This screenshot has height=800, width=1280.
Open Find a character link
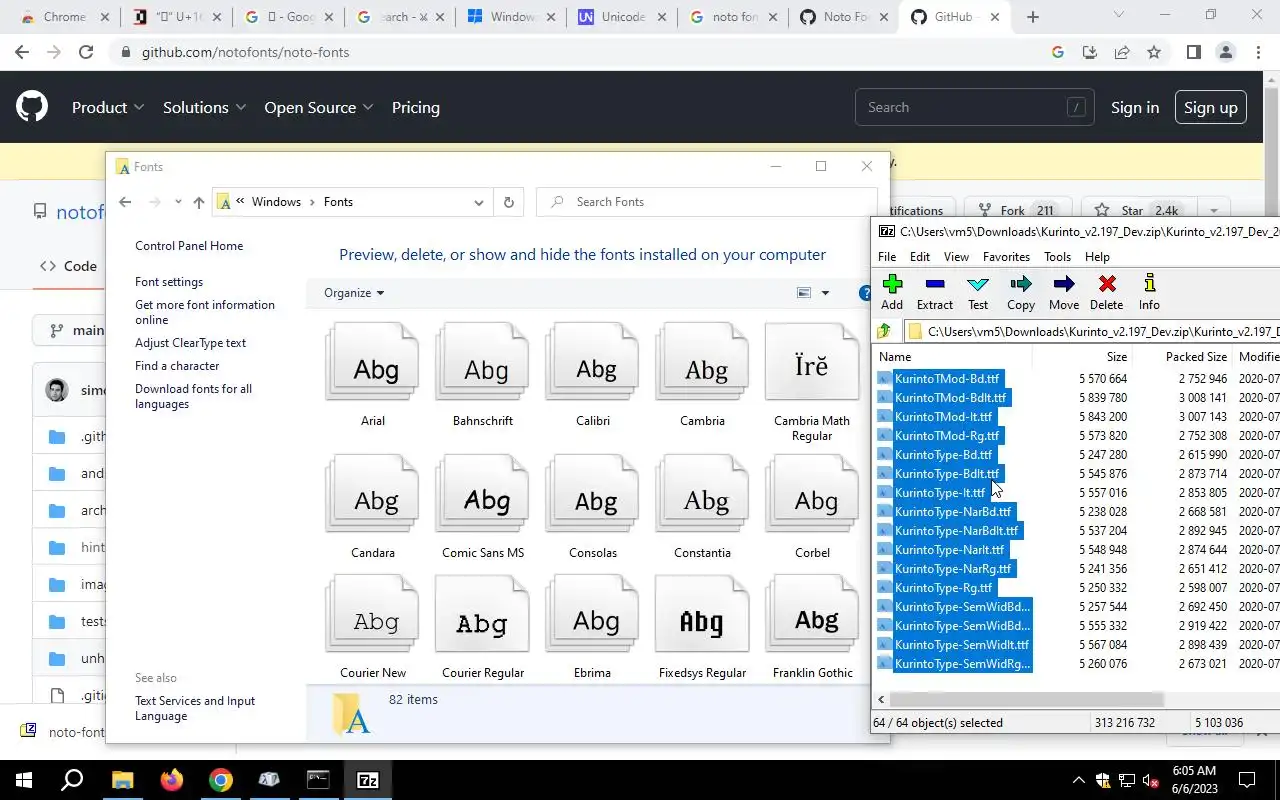pyautogui.click(x=177, y=366)
